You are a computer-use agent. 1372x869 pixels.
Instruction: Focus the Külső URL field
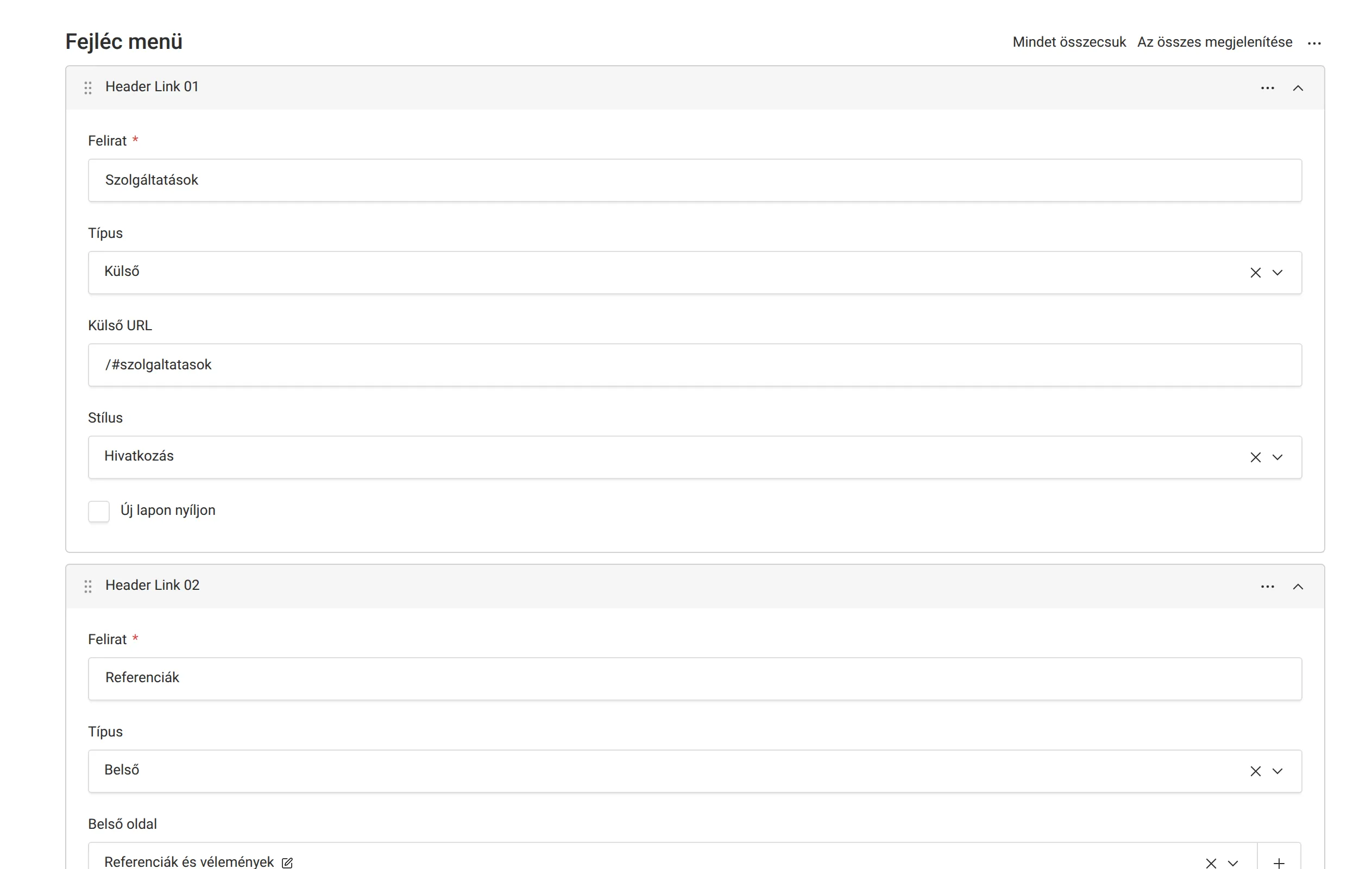pyautogui.click(x=695, y=364)
